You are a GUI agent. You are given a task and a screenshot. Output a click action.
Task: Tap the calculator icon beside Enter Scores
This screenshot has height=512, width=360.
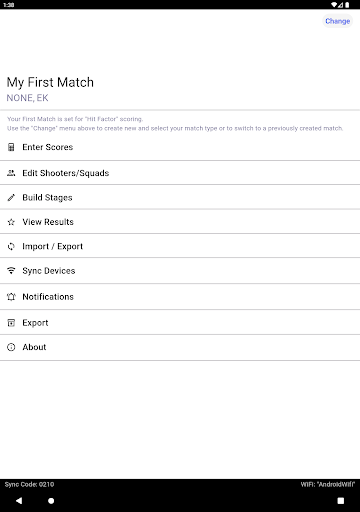[11, 147]
